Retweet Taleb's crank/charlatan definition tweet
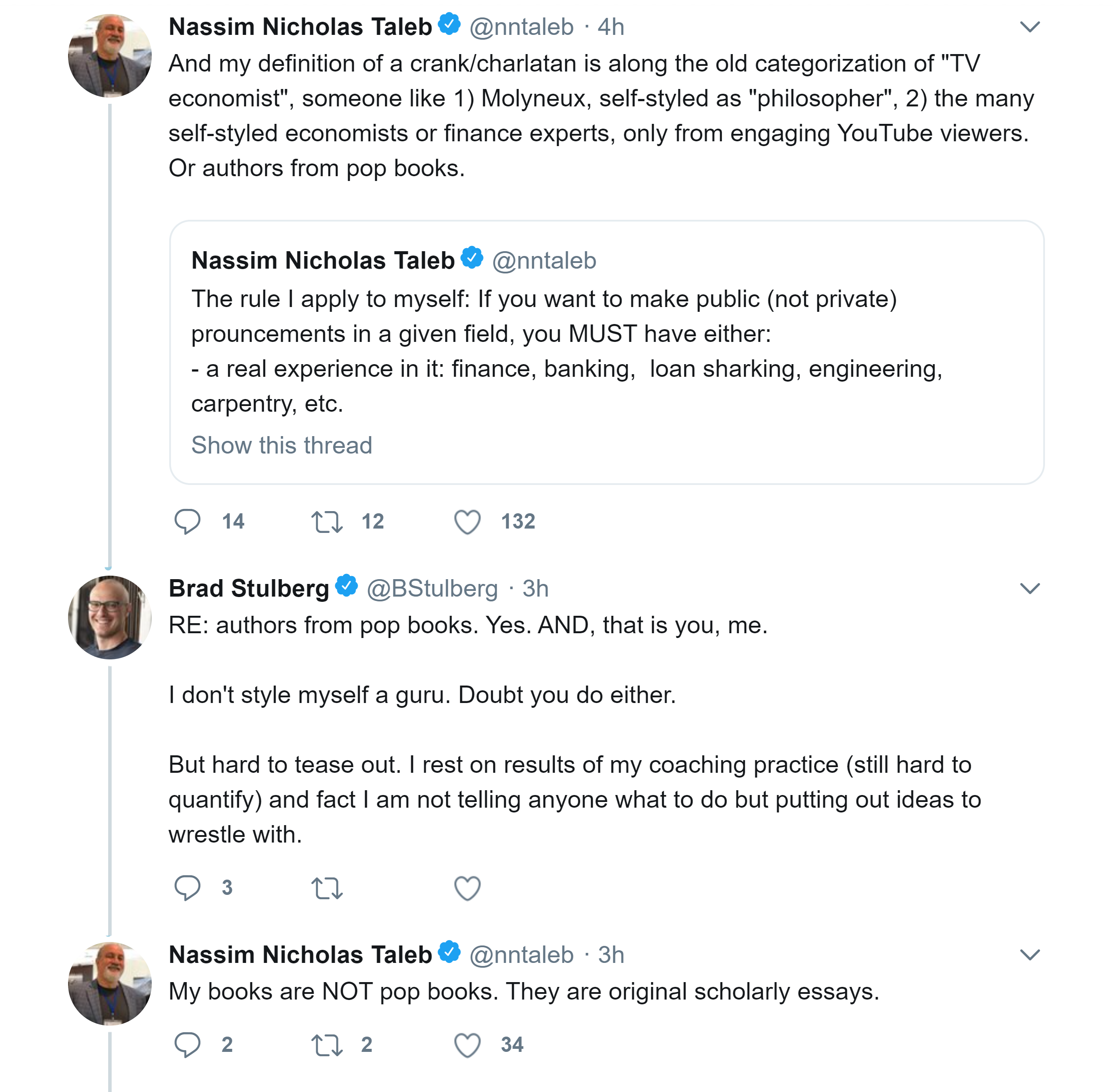This screenshot has height=1092, width=1113. click(327, 521)
